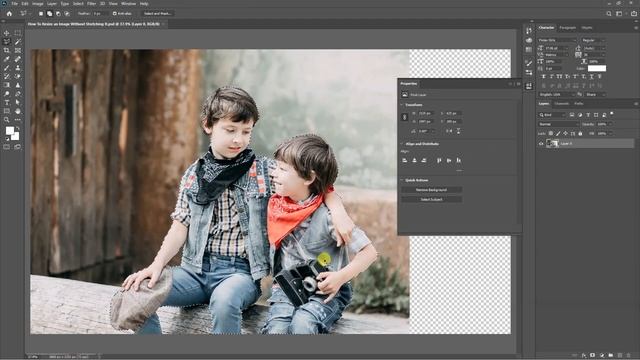Open the Filter menu
Screen dimensions: 640x360
click(x=91, y=4)
